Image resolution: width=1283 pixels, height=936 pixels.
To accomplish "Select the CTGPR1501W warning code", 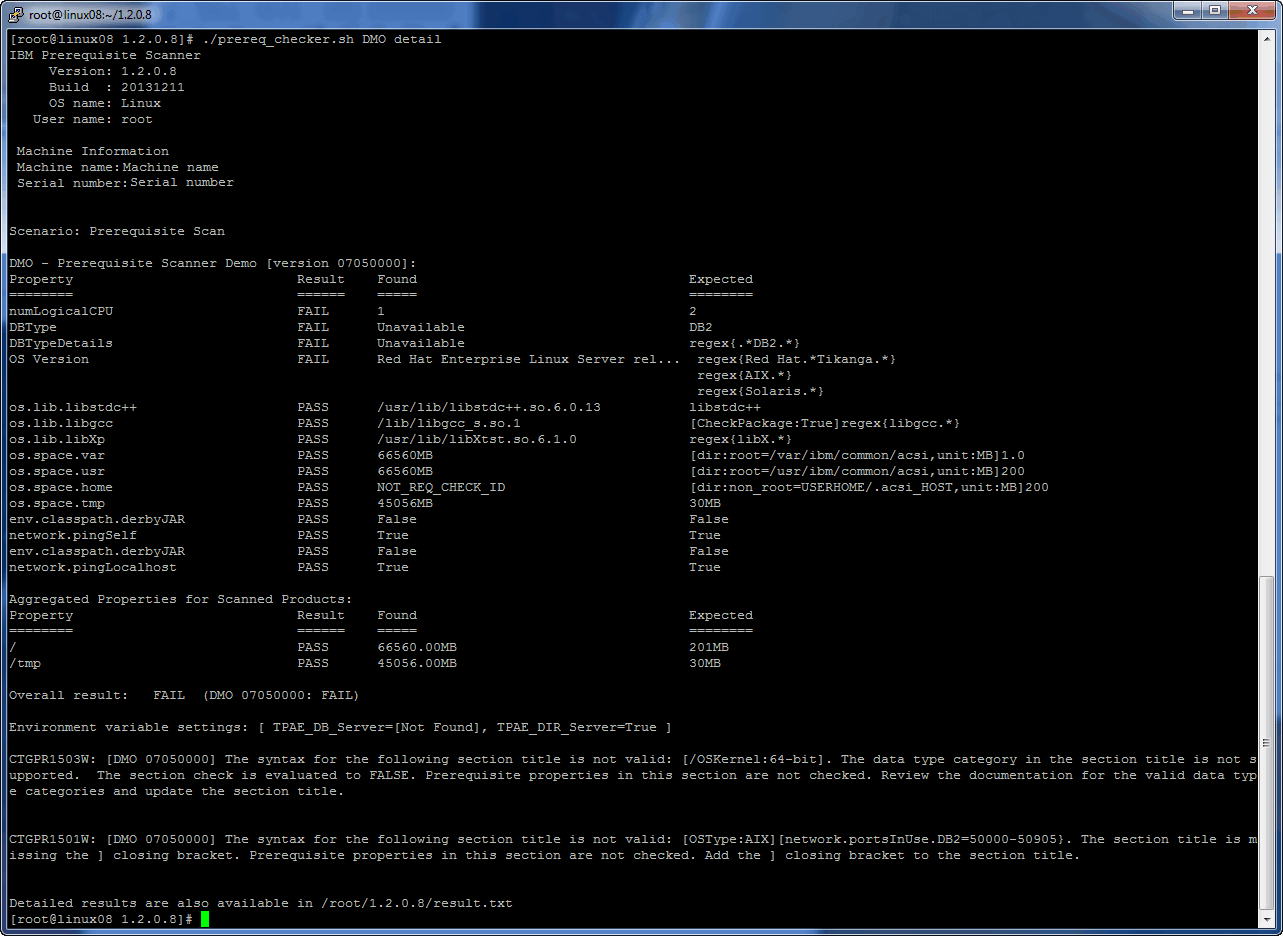I will click(46, 839).
